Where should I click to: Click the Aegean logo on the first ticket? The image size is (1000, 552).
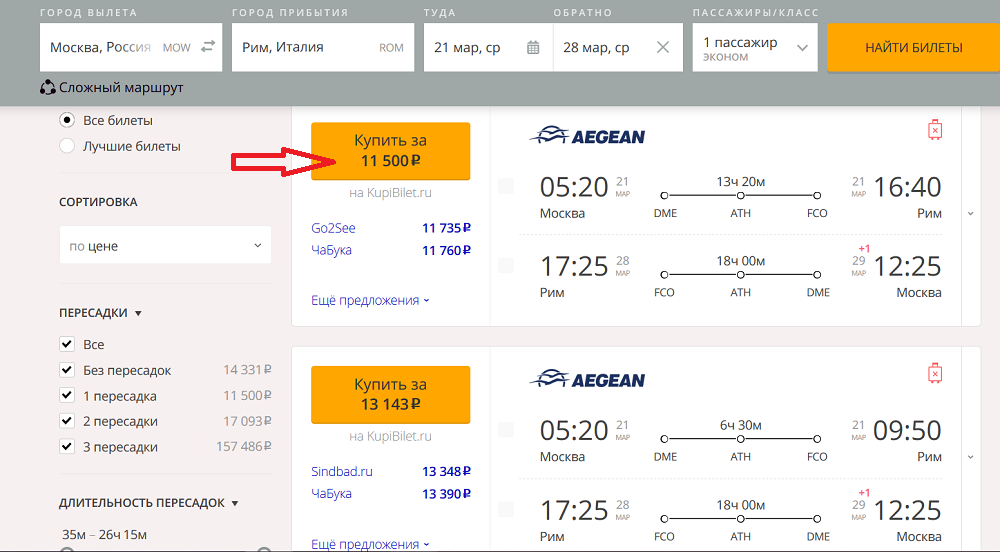[587, 136]
